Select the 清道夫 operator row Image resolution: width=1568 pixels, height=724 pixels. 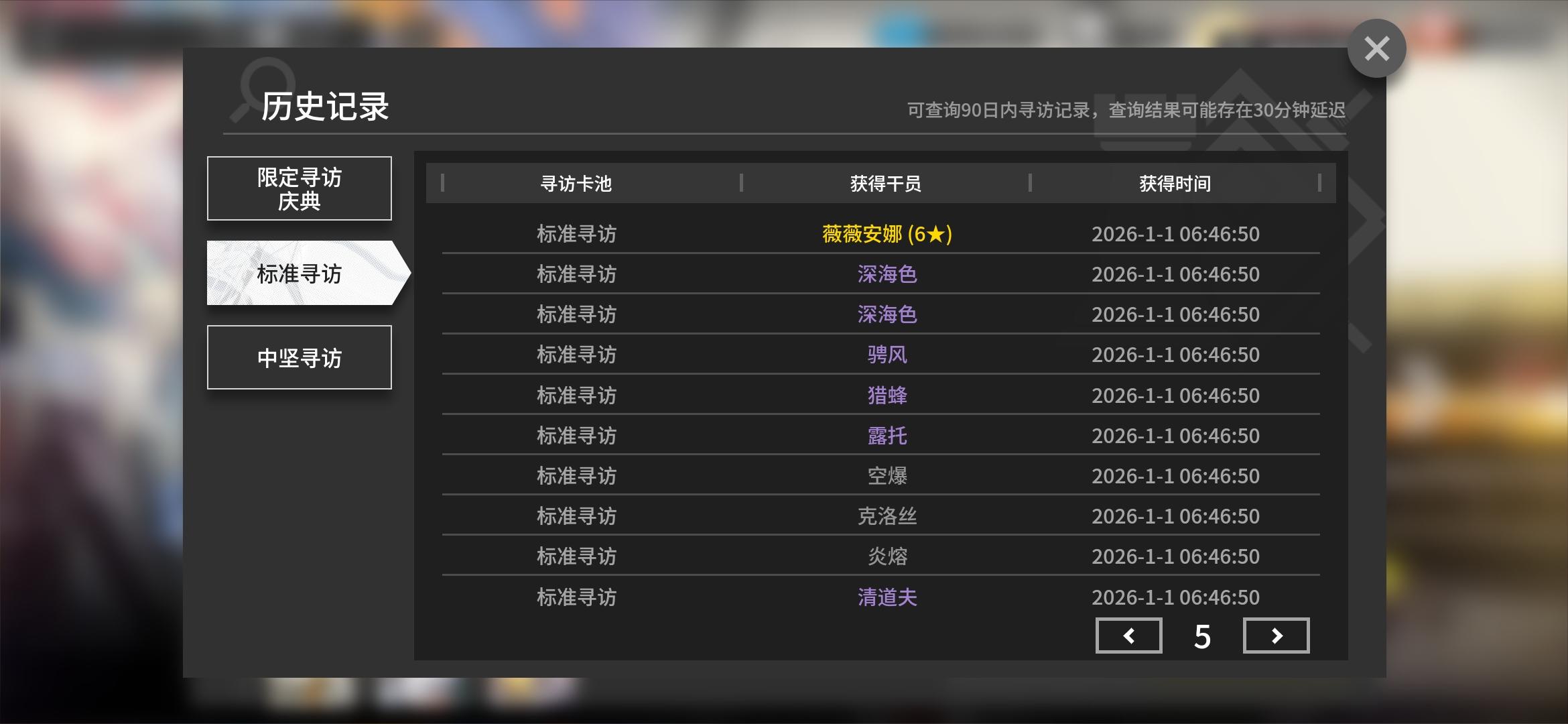886,597
